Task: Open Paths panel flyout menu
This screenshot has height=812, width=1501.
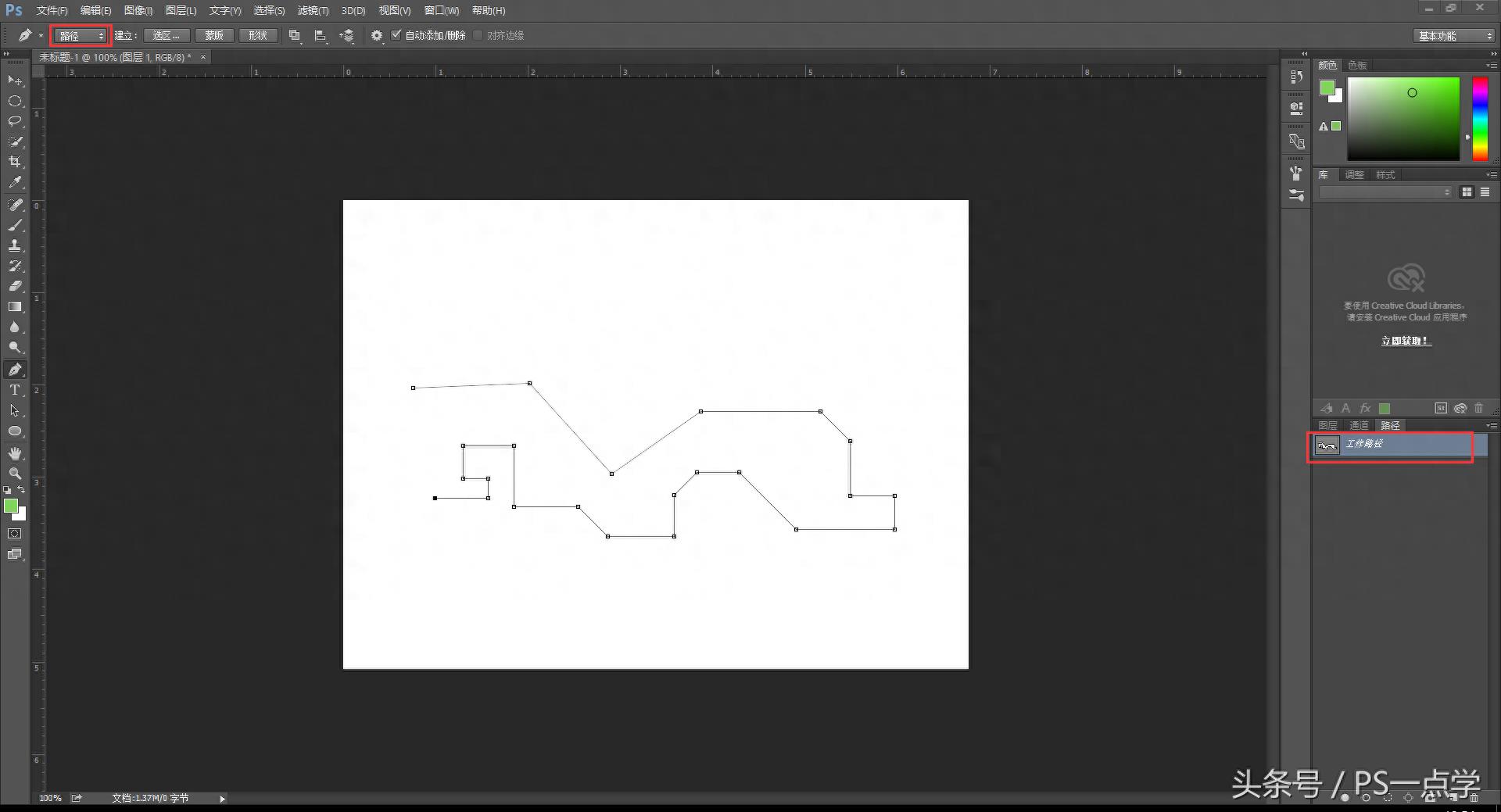Action: 1492,425
